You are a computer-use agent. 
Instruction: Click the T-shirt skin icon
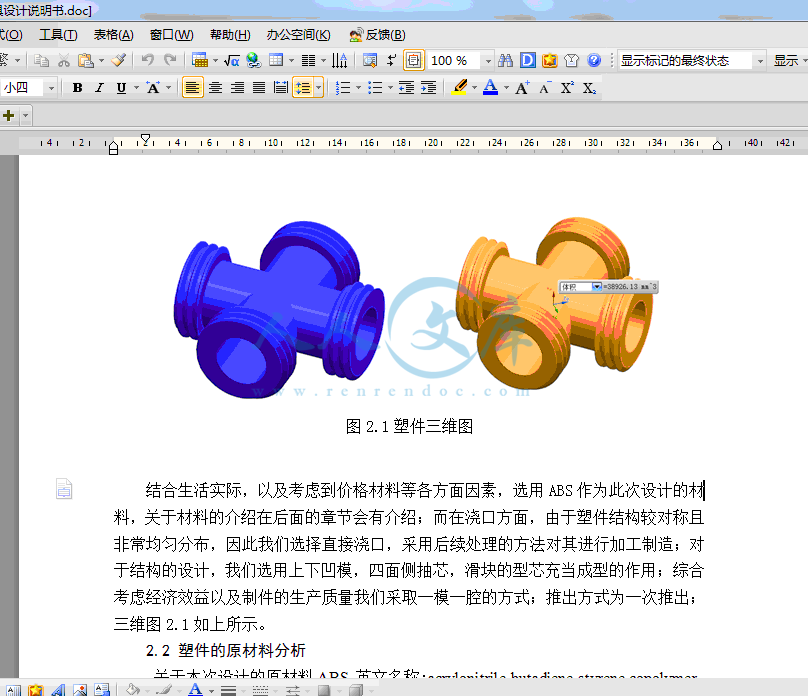point(571,60)
